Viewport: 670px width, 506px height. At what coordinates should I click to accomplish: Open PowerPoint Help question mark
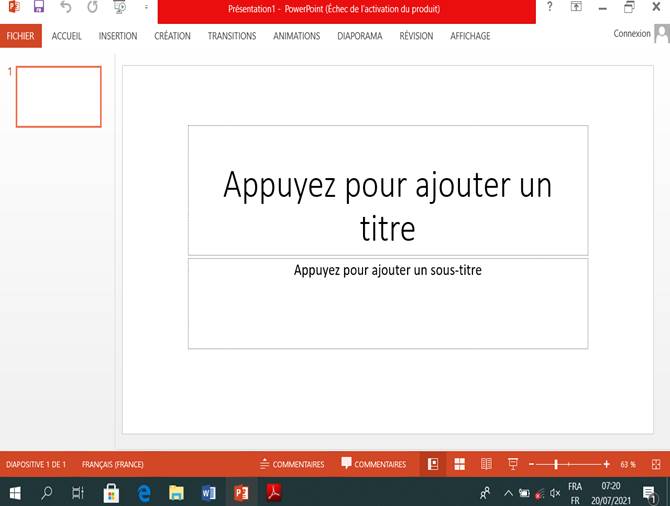tap(549, 7)
